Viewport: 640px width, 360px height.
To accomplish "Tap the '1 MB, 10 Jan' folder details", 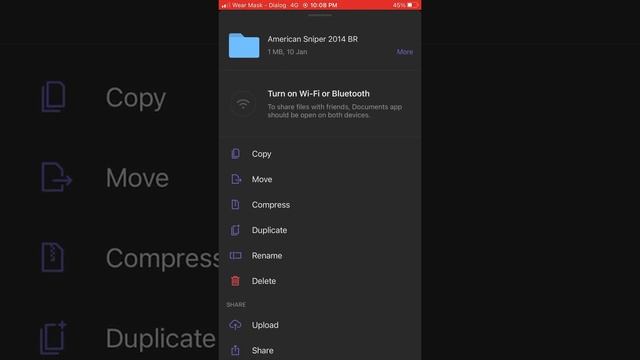I will pyautogui.click(x=287, y=52).
